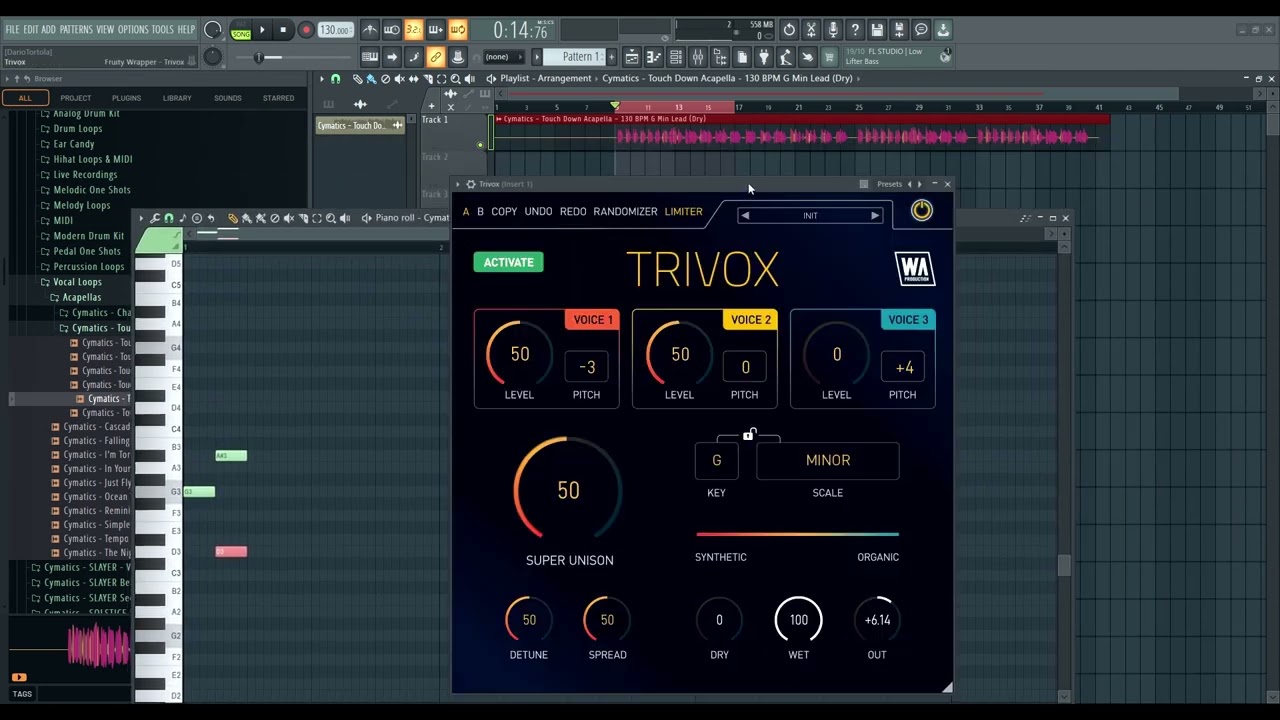Click the Voice 1 LEVEL knob

pyautogui.click(x=520, y=355)
